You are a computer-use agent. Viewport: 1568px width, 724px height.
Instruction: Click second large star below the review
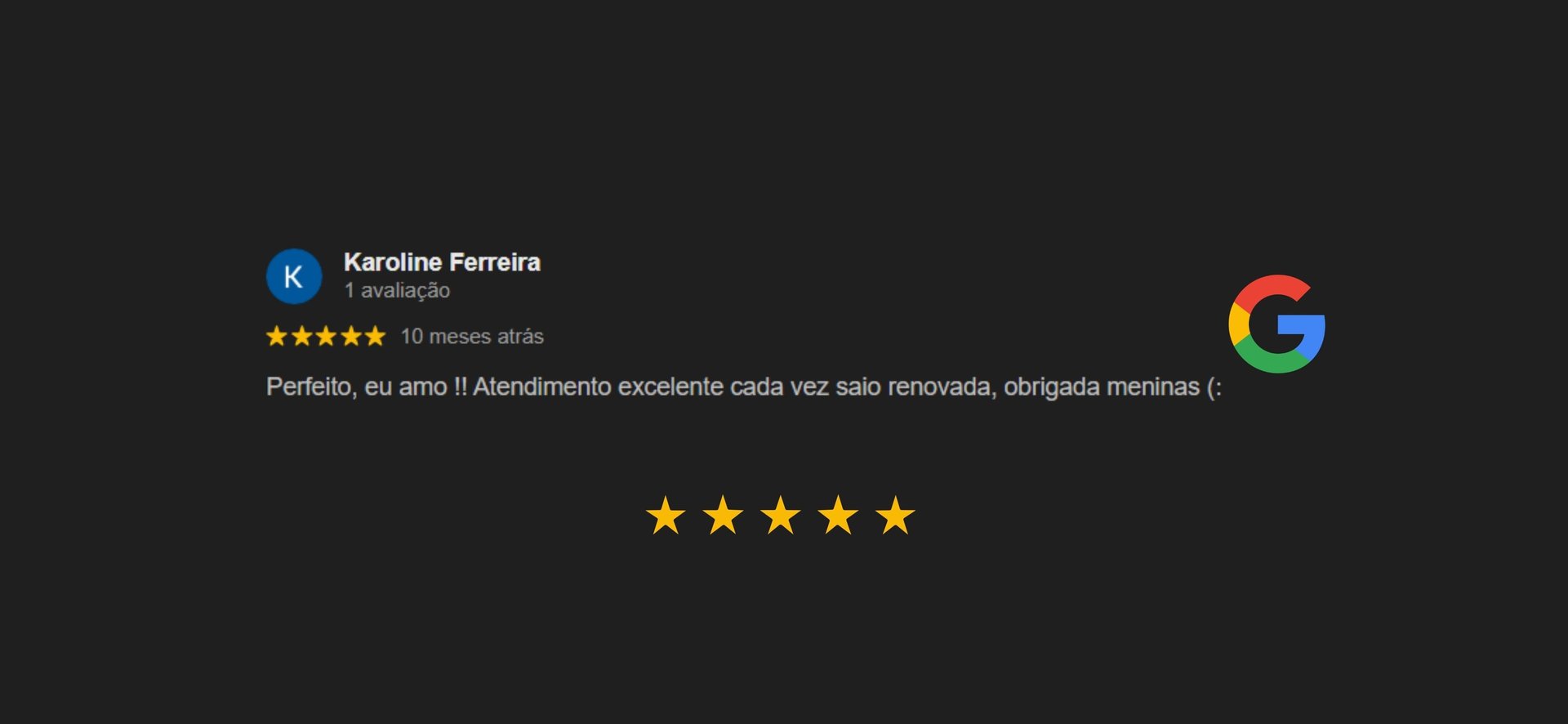pyautogui.click(x=724, y=516)
